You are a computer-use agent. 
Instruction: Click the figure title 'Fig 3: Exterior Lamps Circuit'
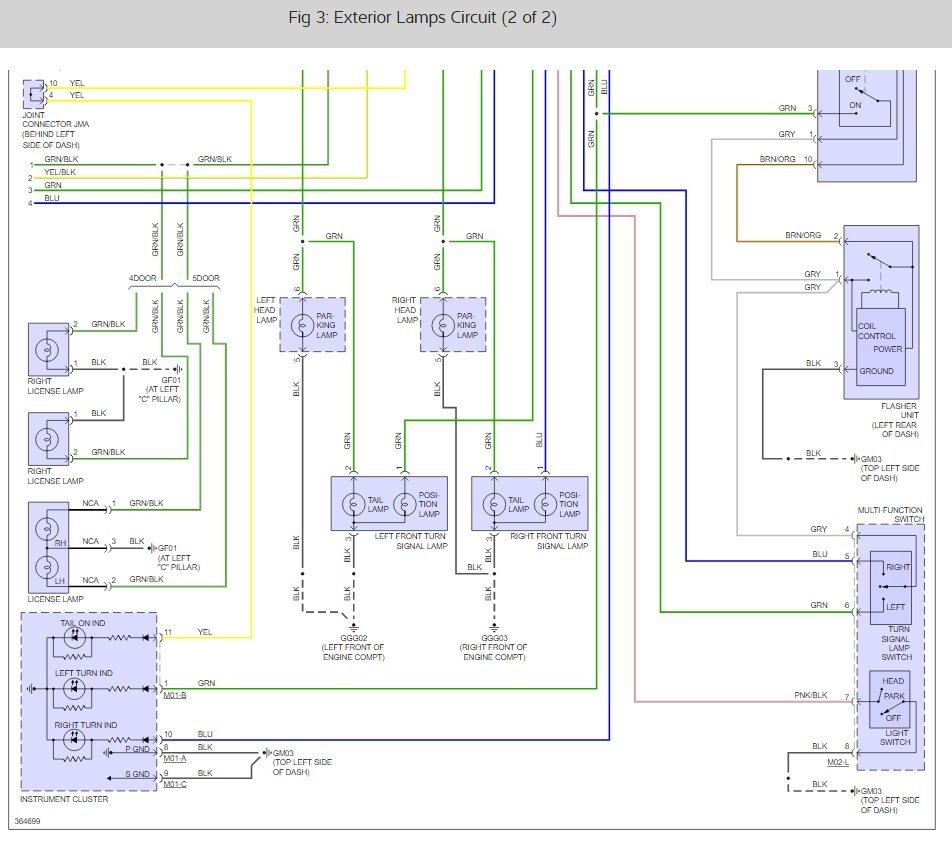[423, 18]
